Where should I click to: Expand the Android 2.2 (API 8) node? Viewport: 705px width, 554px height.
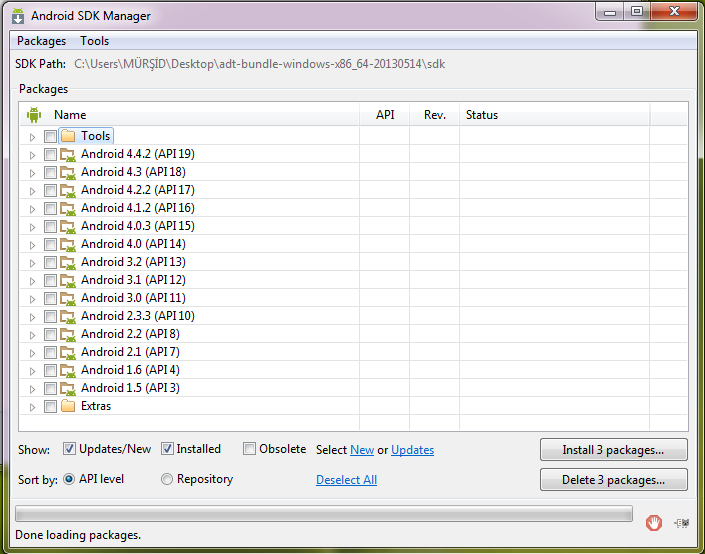[32, 335]
